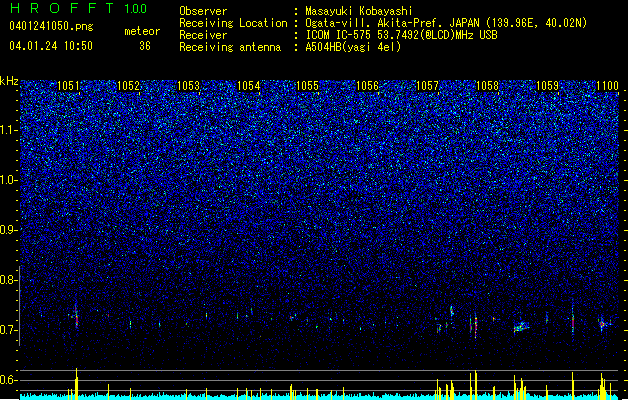The height and width of the screenshot is (400, 629).
Task: Click the HROFFT program title
Action: [x=62, y=8]
